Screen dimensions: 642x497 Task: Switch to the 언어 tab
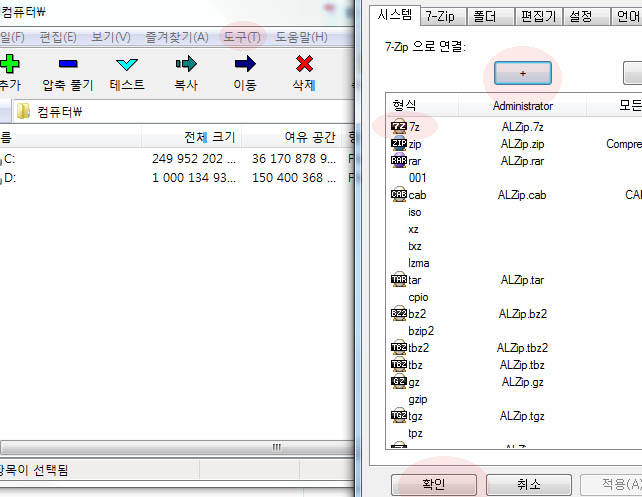[627, 16]
